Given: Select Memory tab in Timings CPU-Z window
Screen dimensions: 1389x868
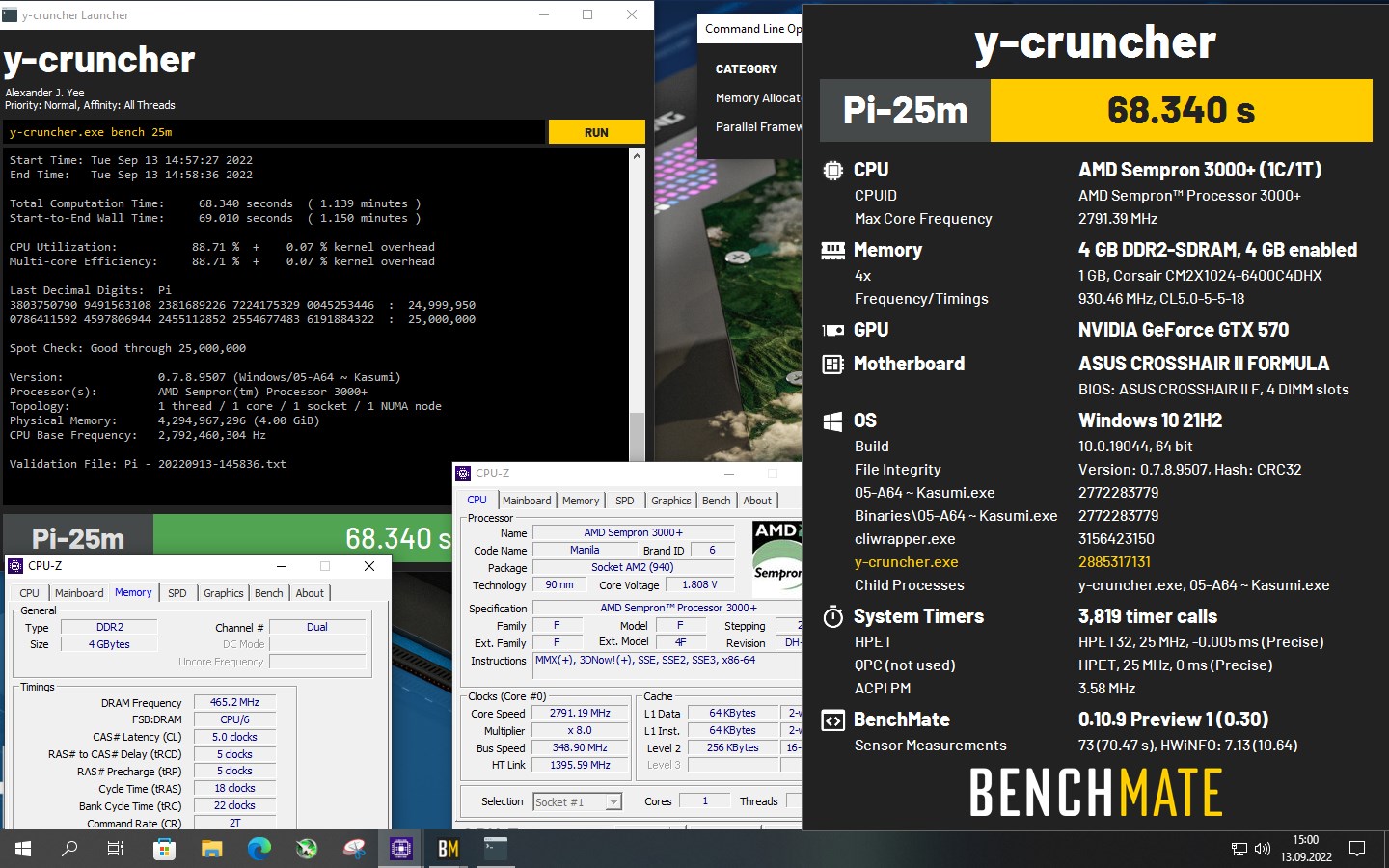Looking at the screenshot, I should click(133, 592).
